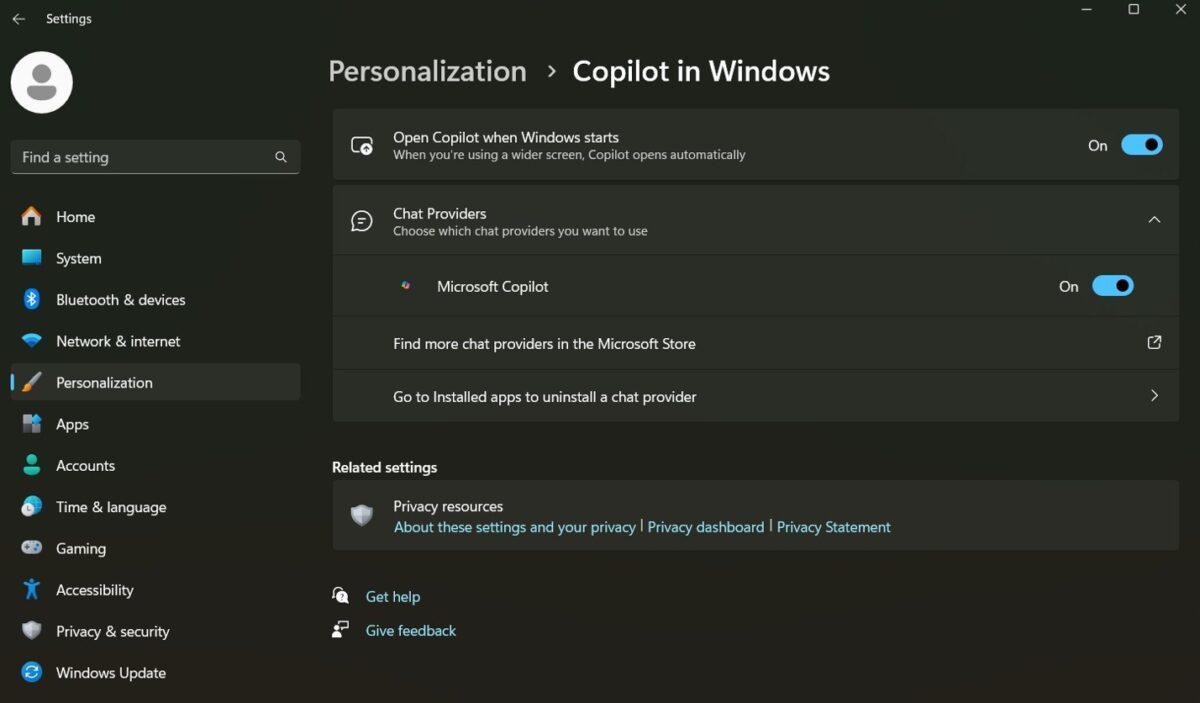Click the external link icon for Microsoft Store
This screenshot has height=703, width=1200.
[1154, 343]
